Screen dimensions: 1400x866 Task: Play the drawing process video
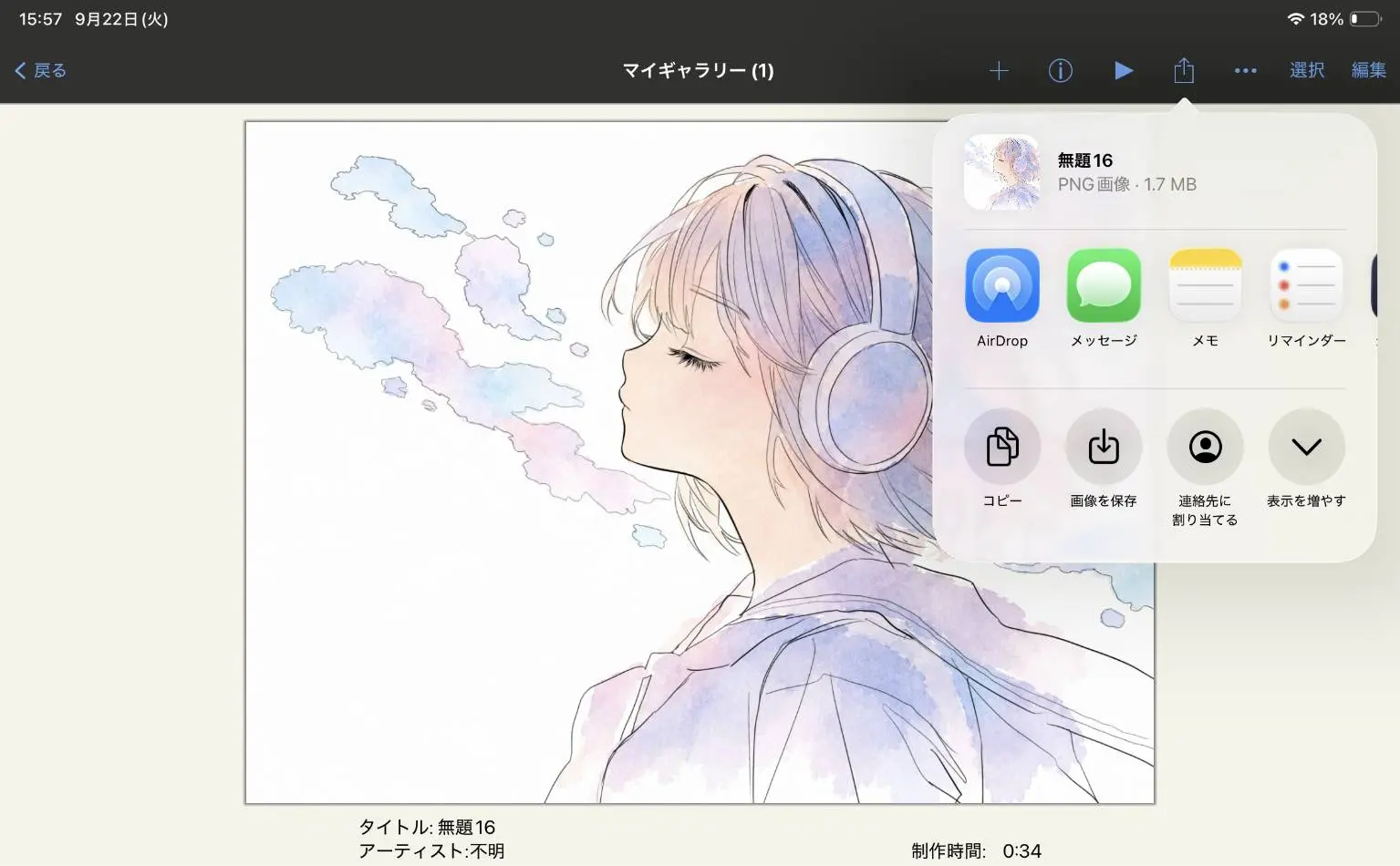coord(1124,70)
